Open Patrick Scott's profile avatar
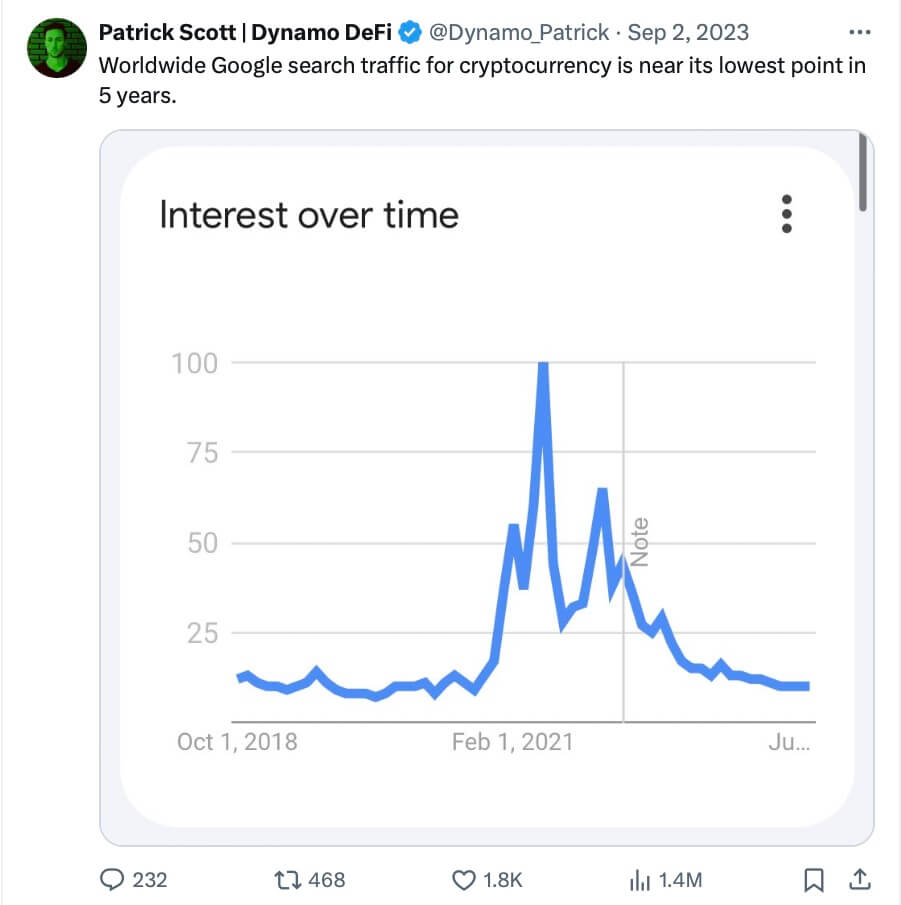Viewport: 901px width, 905px height. 57,48
